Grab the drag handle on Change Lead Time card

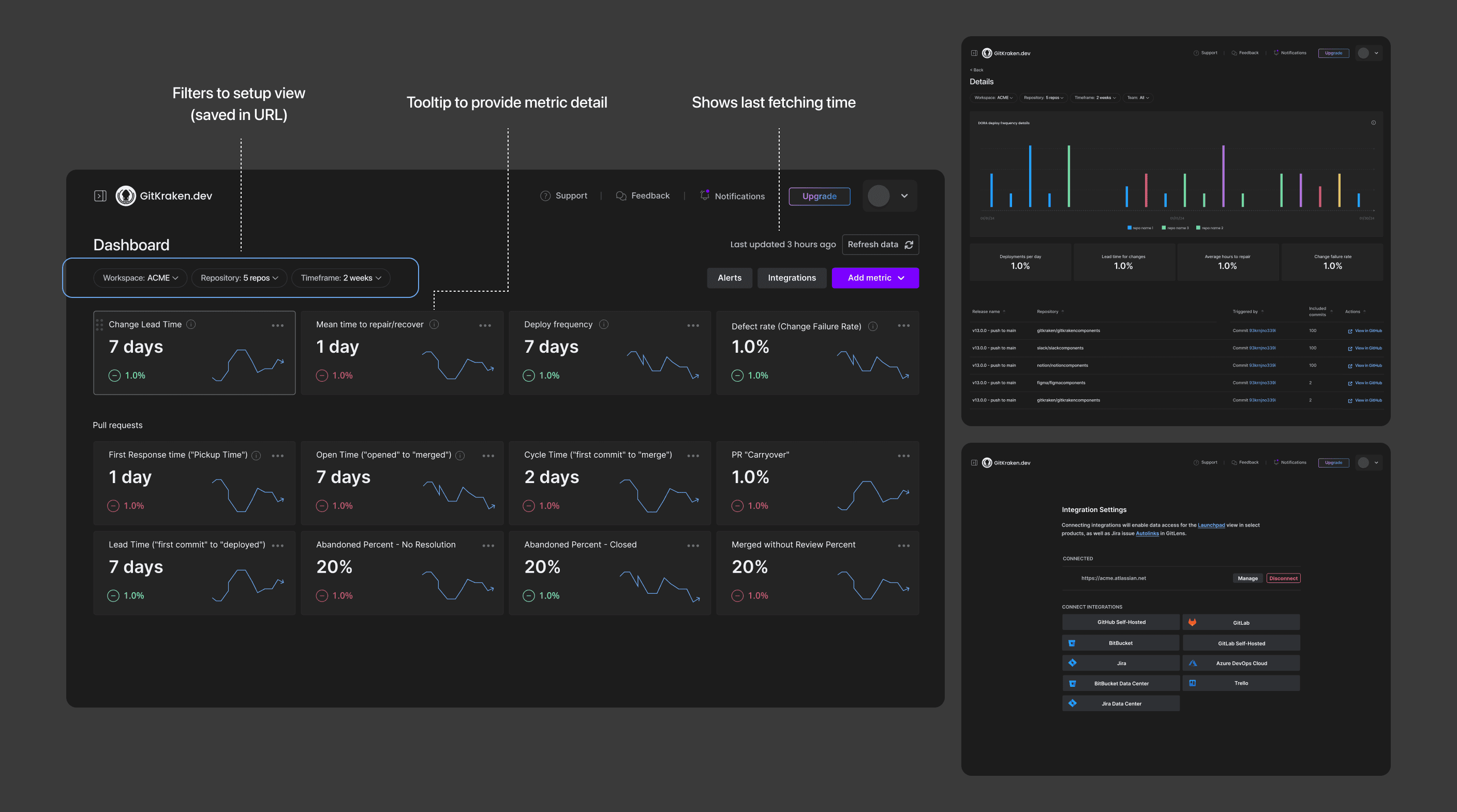pos(99,324)
